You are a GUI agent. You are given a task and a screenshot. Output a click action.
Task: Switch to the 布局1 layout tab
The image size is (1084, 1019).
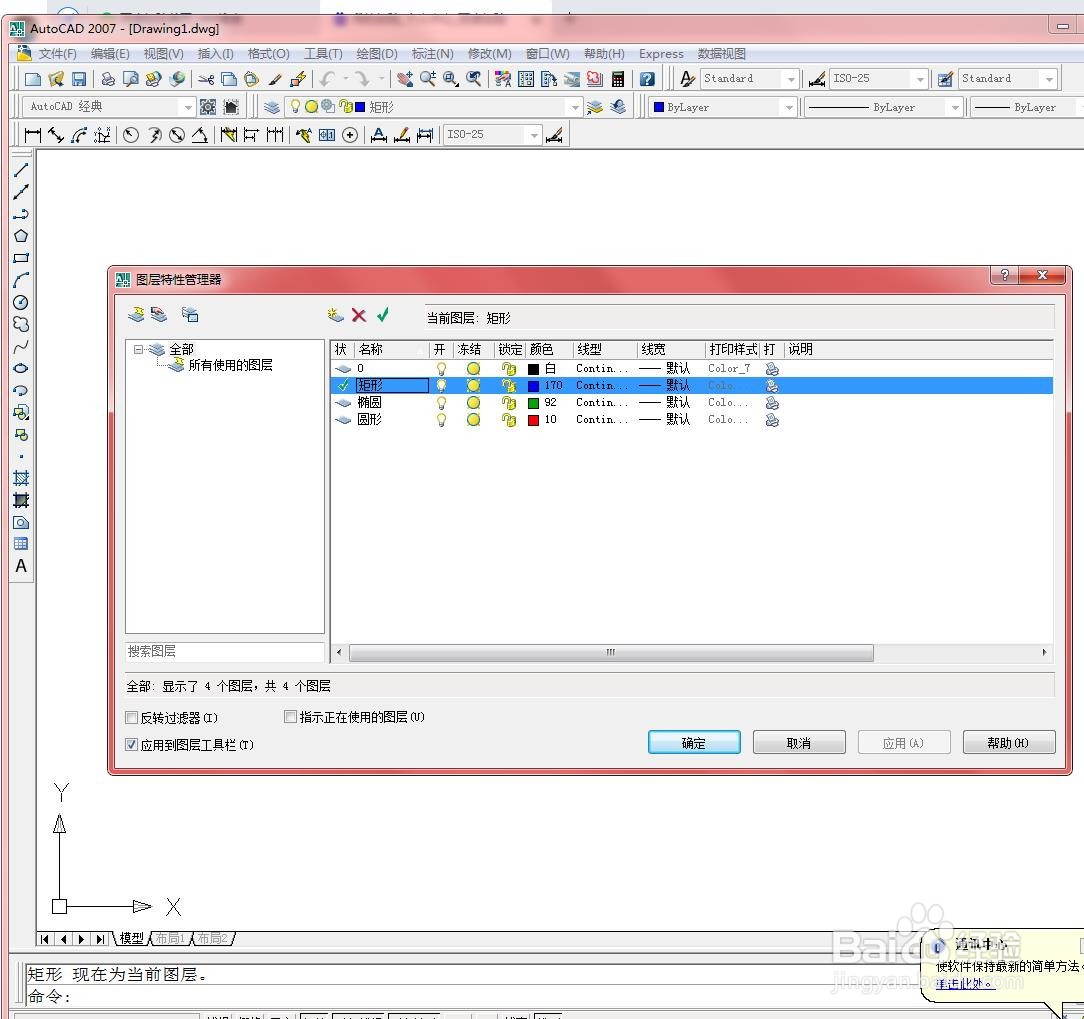pos(170,938)
